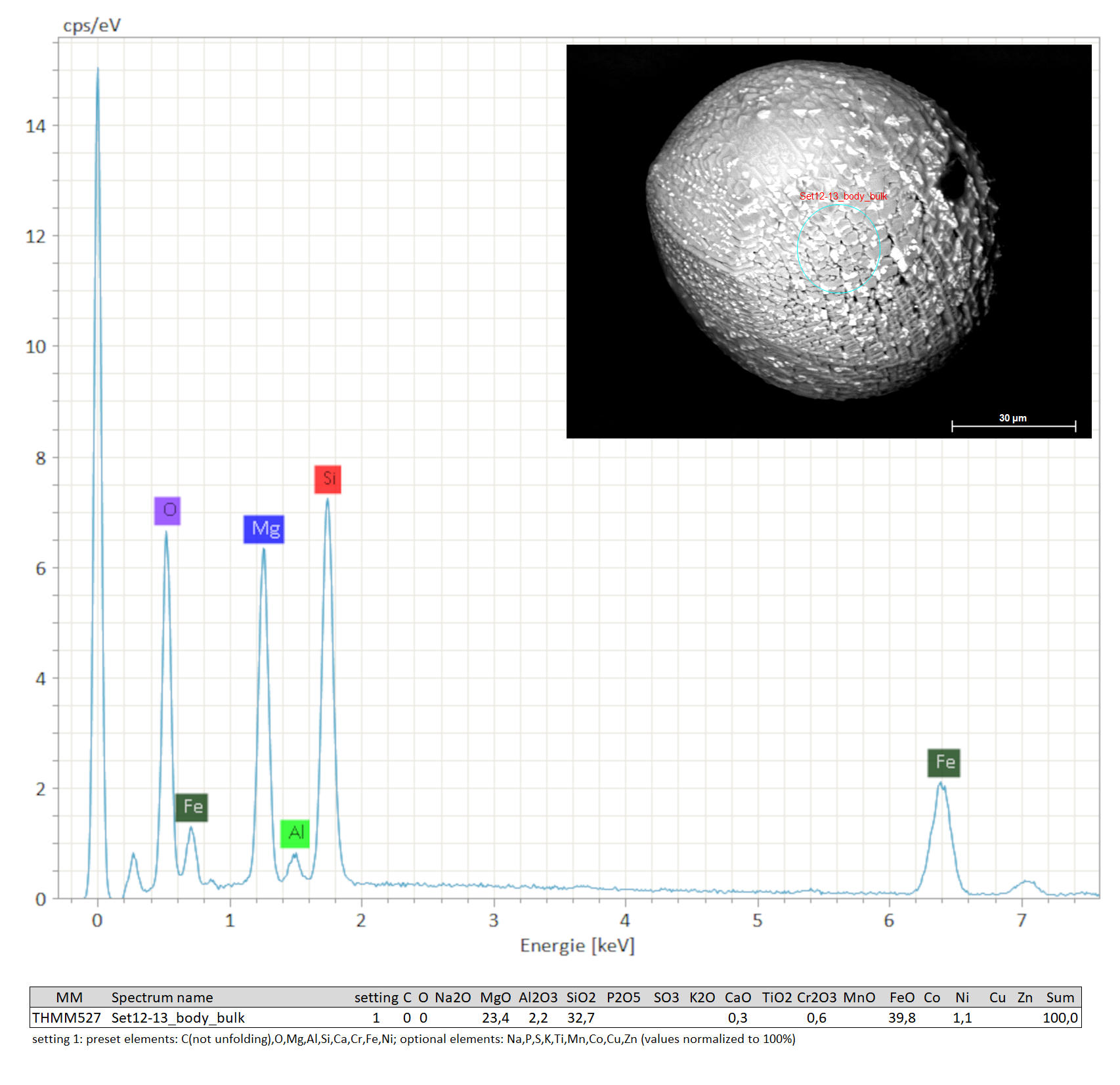
Task: Click the top of the tall zero-energy peak
Action: (98, 70)
